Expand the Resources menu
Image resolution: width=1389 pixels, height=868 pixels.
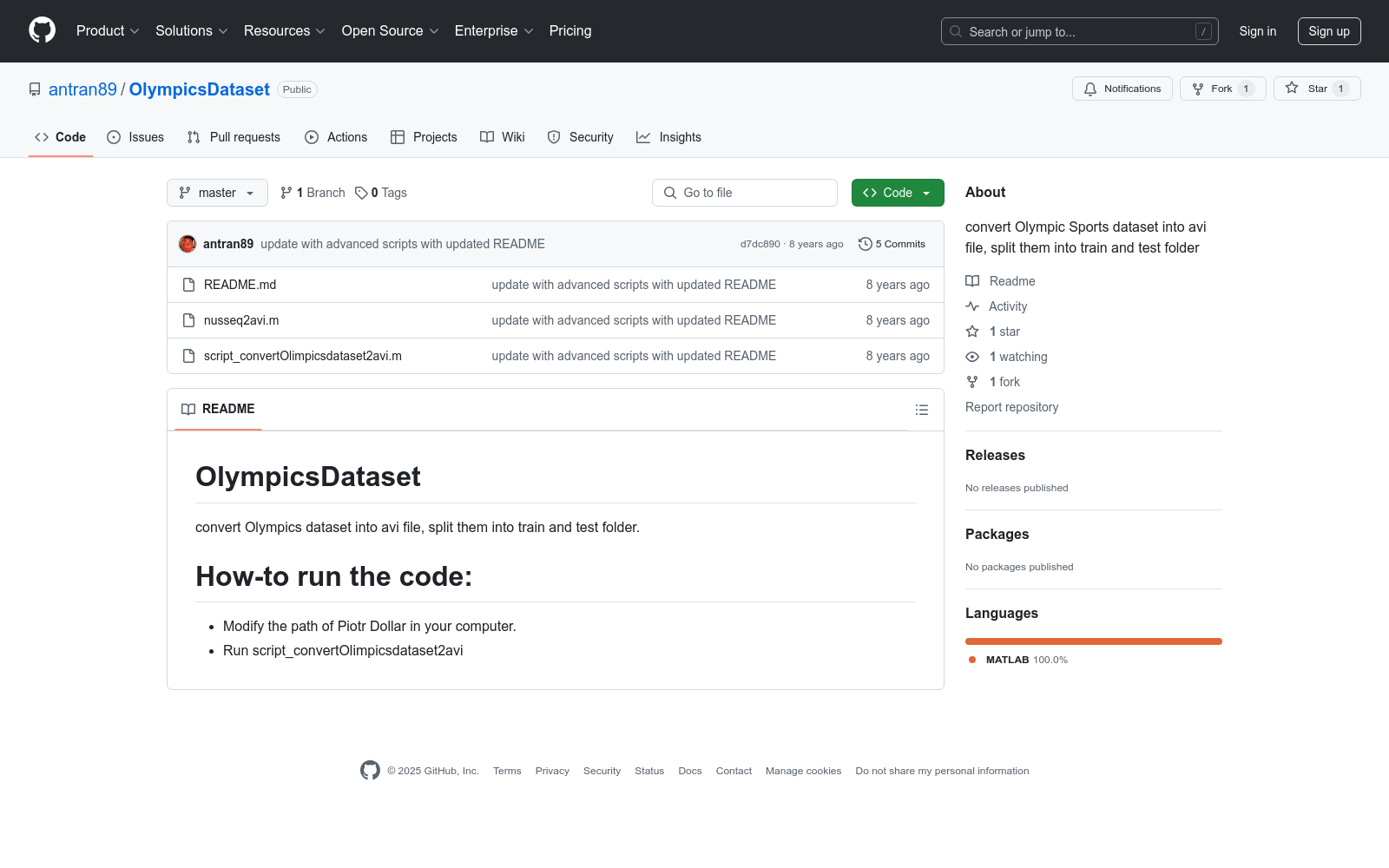point(285,31)
